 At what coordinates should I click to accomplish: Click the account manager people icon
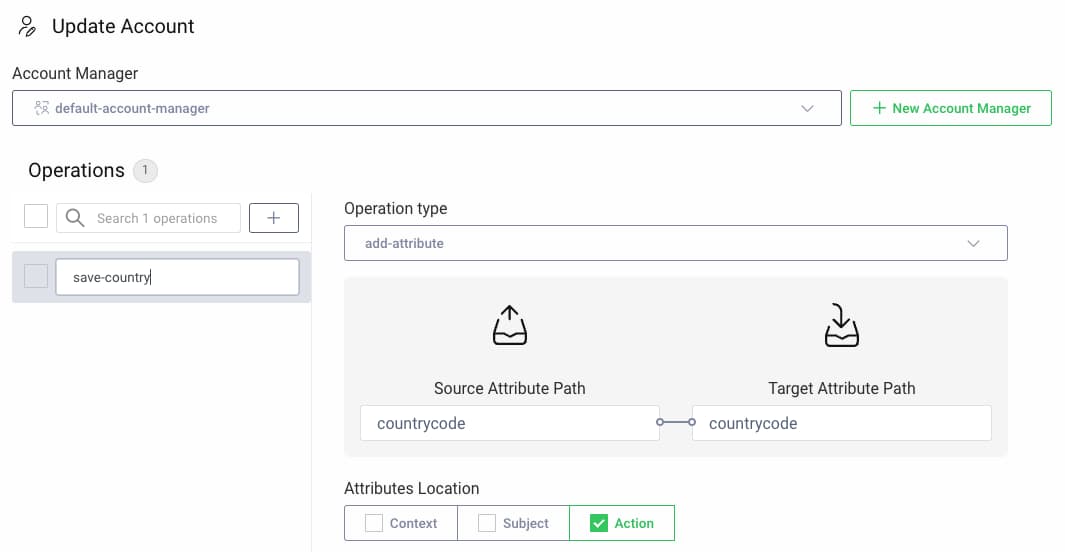pyautogui.click(x=42, y=108)
